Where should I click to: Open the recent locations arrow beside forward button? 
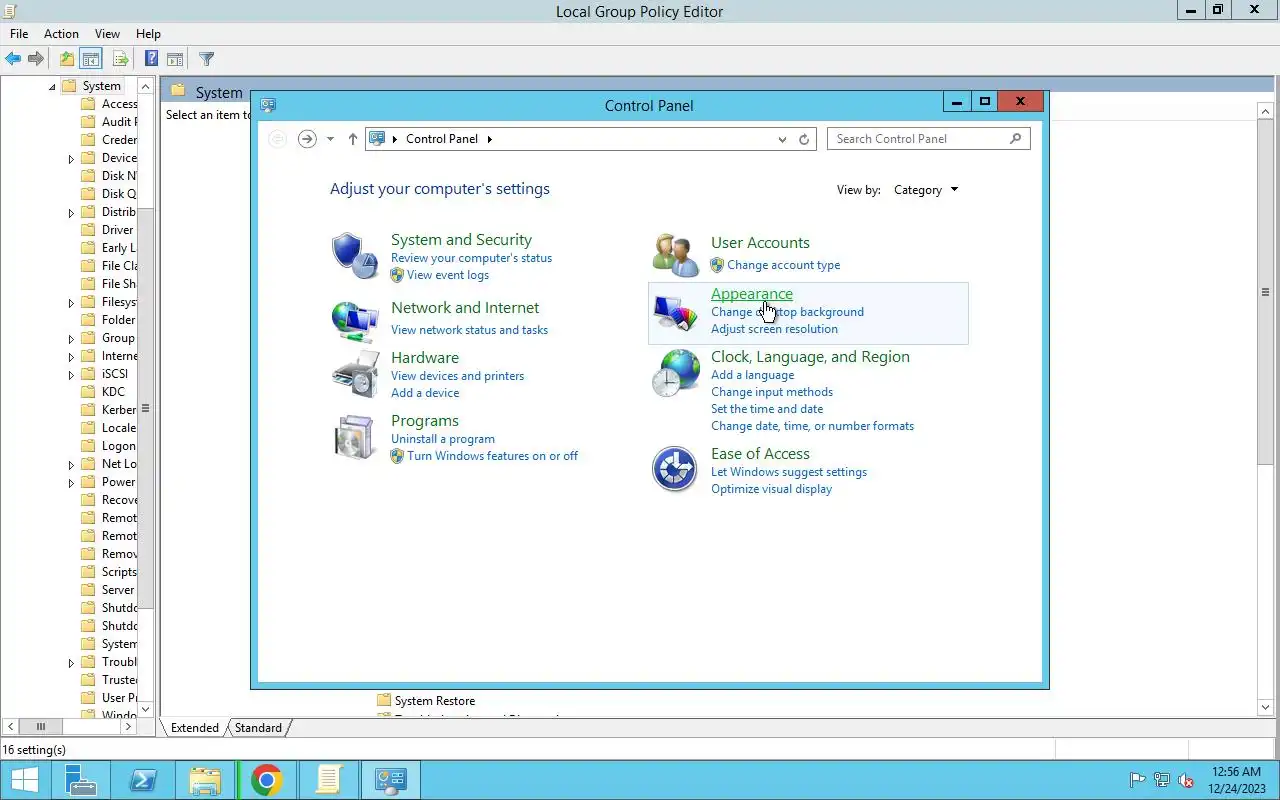tap(330, 139)
